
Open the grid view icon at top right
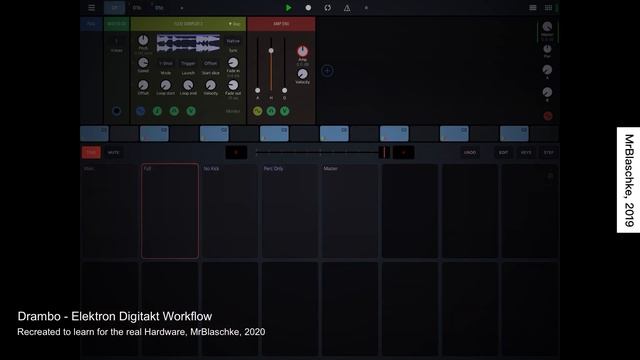tap(548, 8)
